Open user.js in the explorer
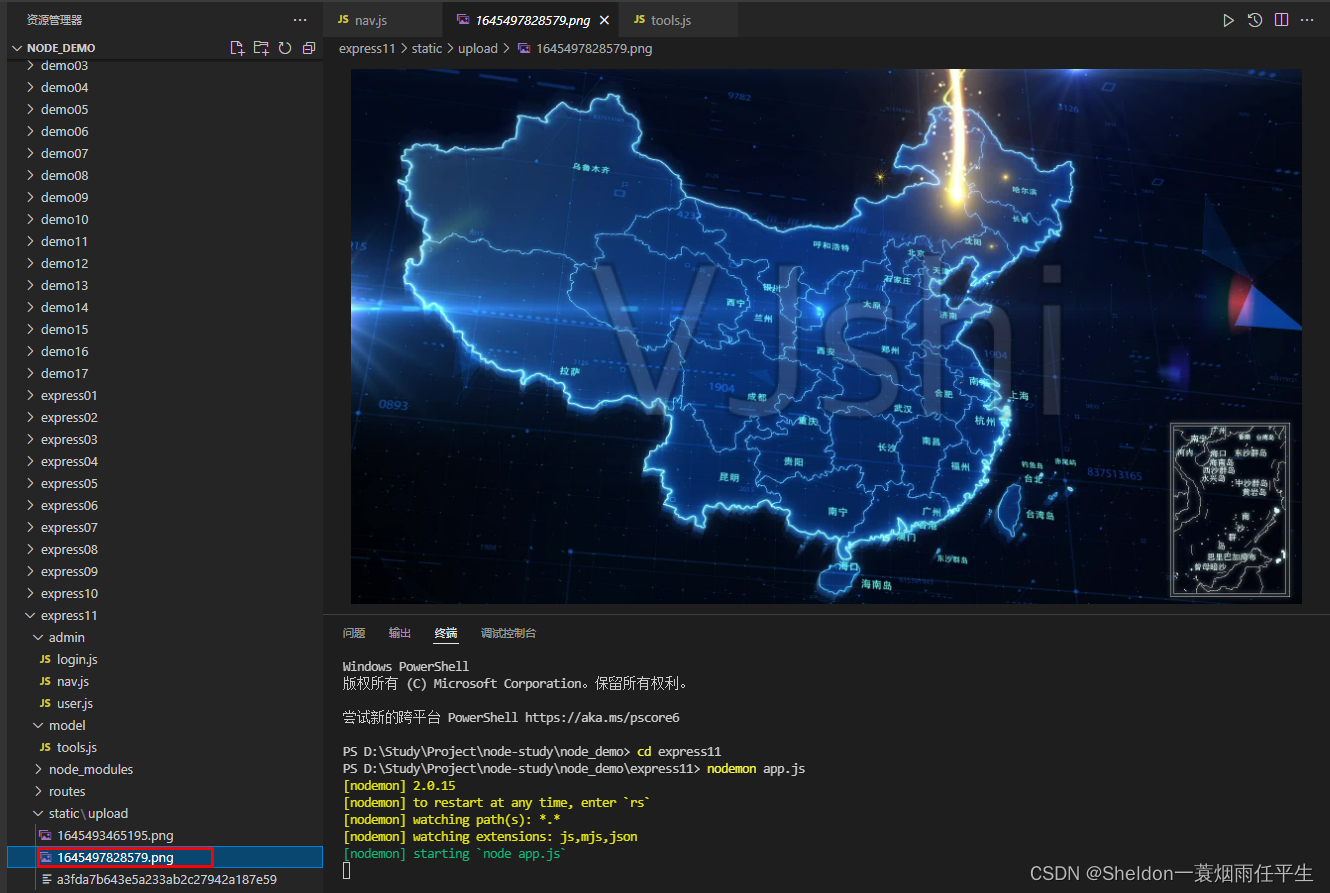1330x893 pixels. tap(165, 703)
